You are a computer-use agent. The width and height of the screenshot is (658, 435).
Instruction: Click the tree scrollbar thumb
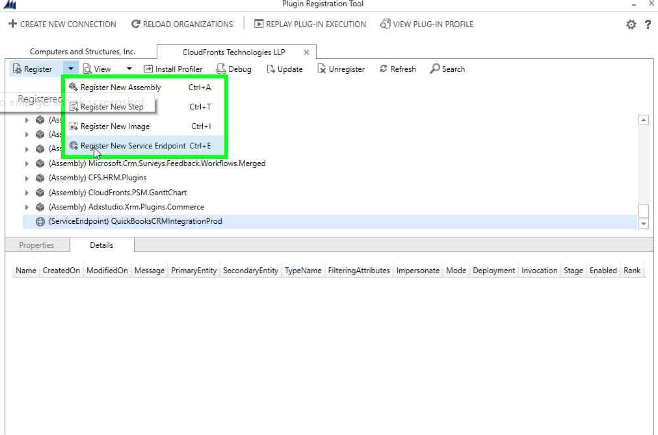pos(643,211)
